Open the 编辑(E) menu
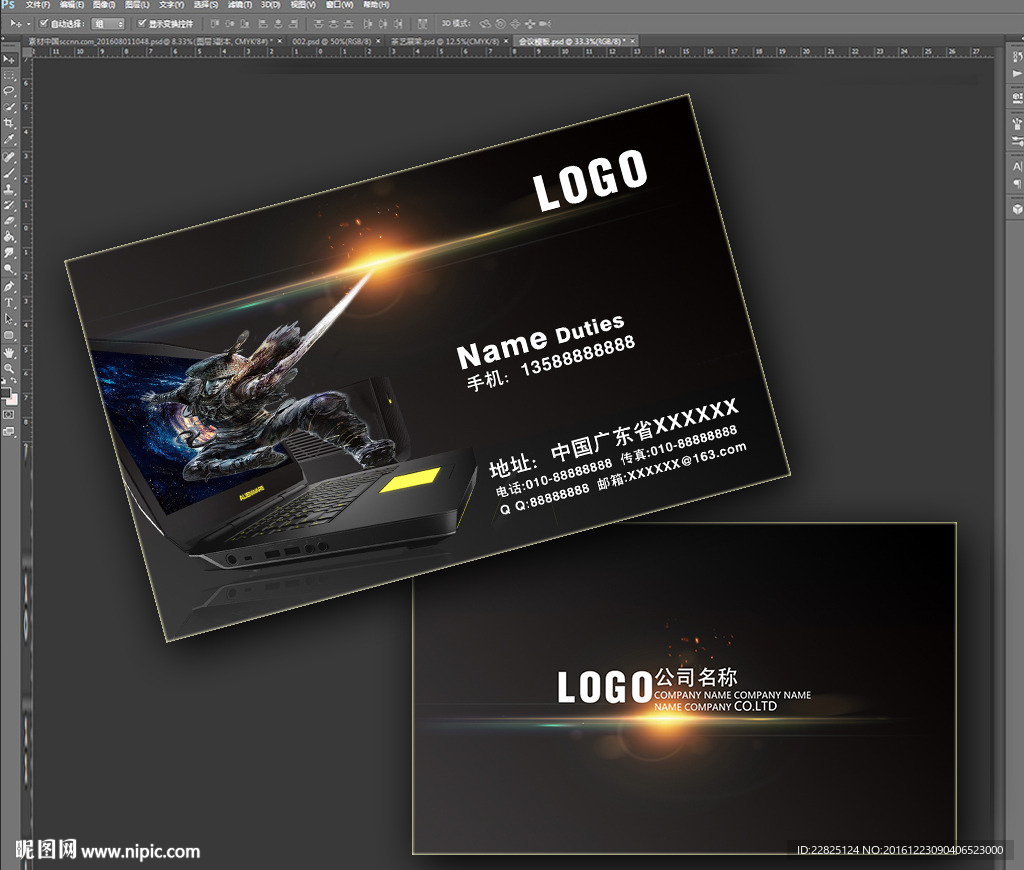Screen dimensions: 1024x870 [x=72, y=5]
